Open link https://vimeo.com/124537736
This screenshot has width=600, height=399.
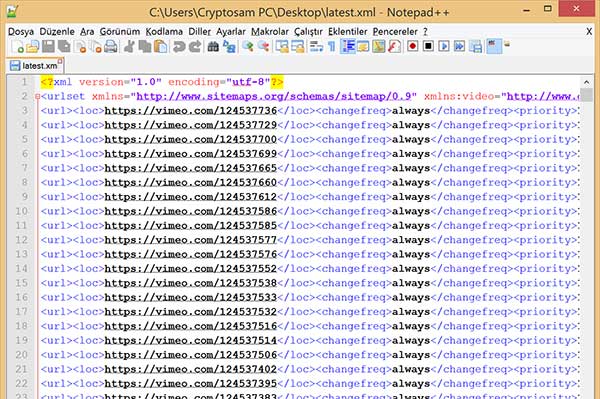point(191,111)
